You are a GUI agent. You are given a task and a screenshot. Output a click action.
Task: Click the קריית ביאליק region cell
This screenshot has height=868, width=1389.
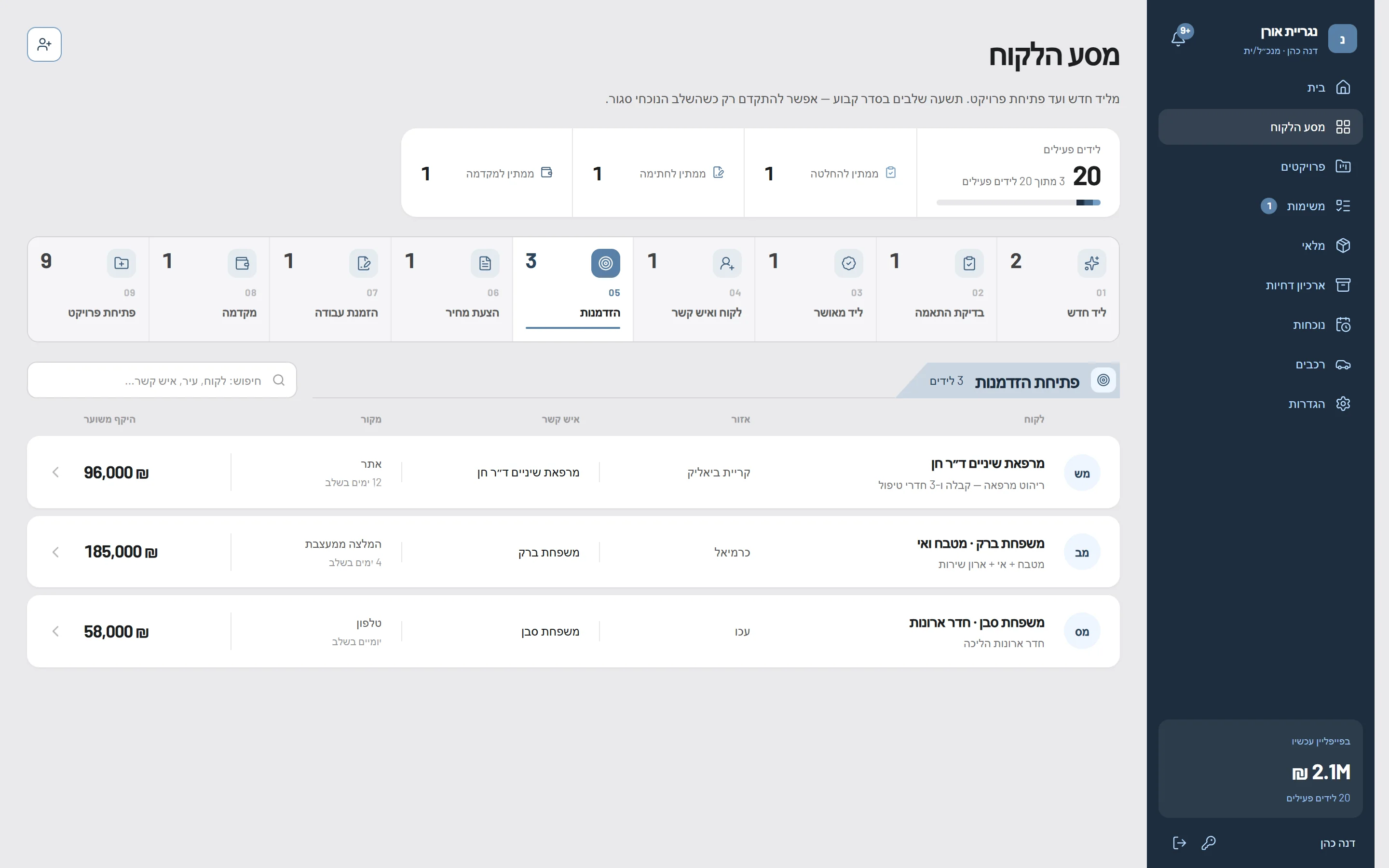tap(719, 473)
